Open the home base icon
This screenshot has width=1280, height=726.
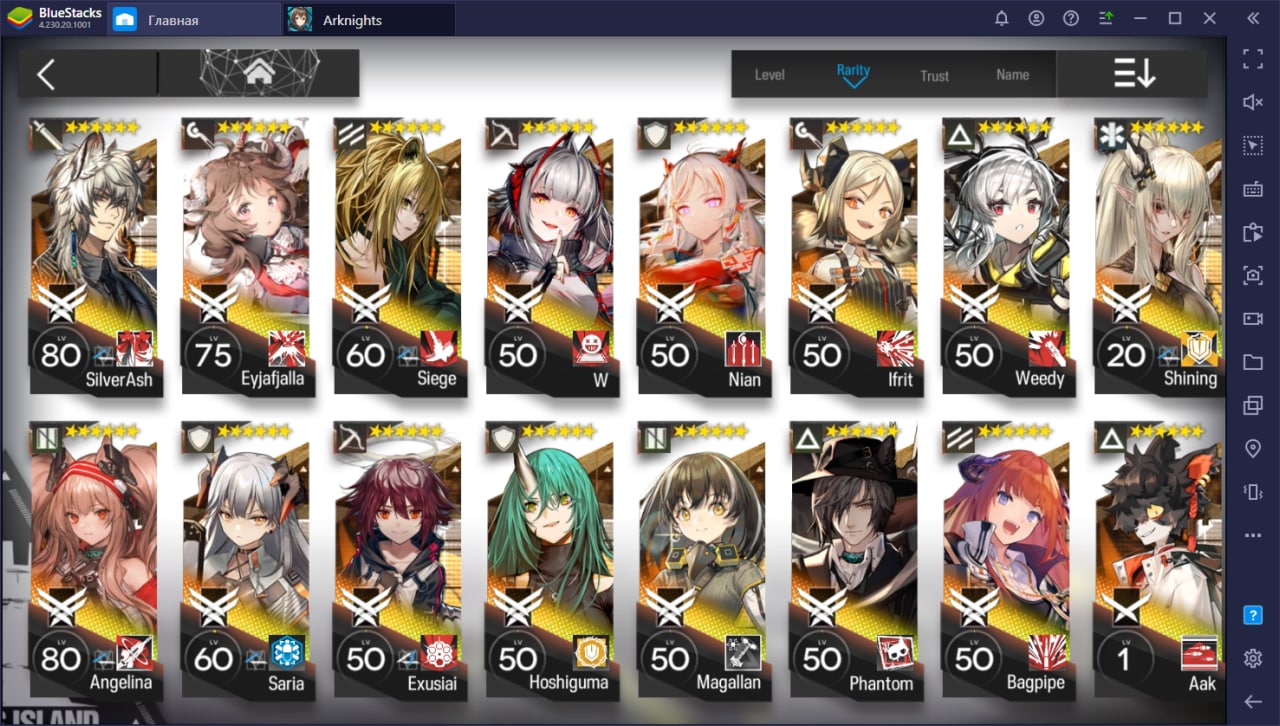(x=259, y=72)
